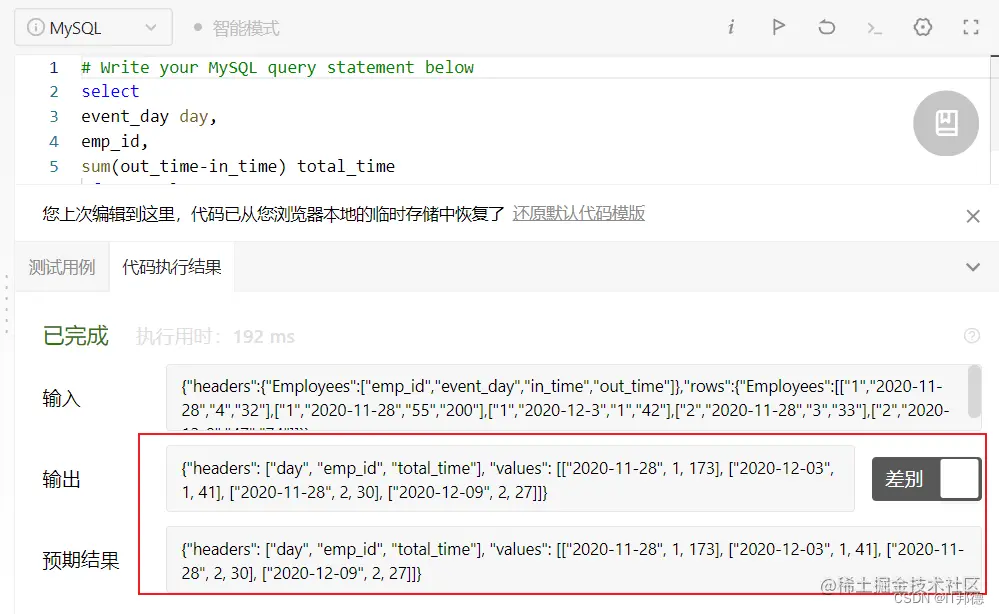Run code with the play icon
Screen dimensions: 999x614
coord(778,27)
